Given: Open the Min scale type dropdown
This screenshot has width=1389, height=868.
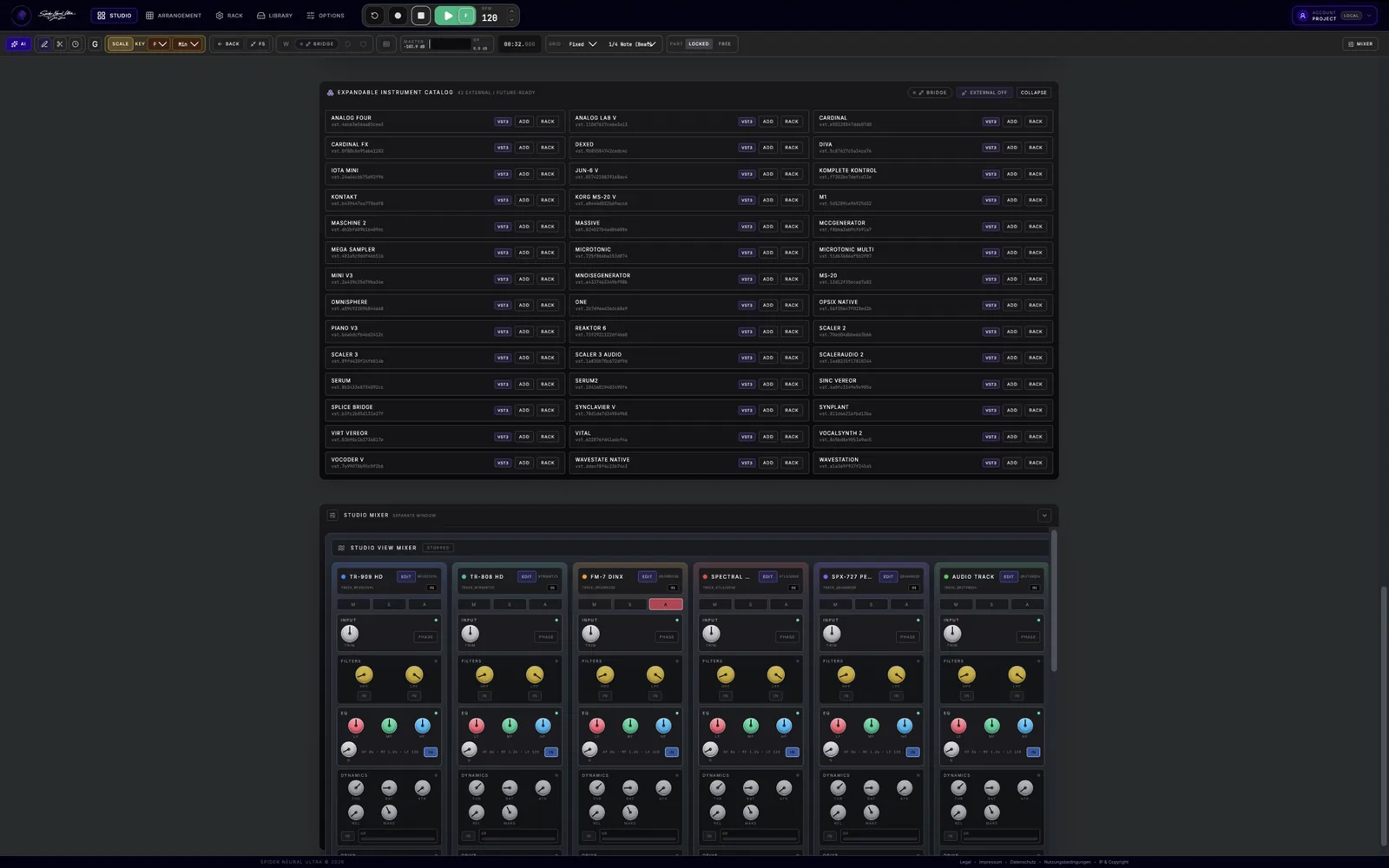Looking at the screenshot, I should [x=188, y=43].
